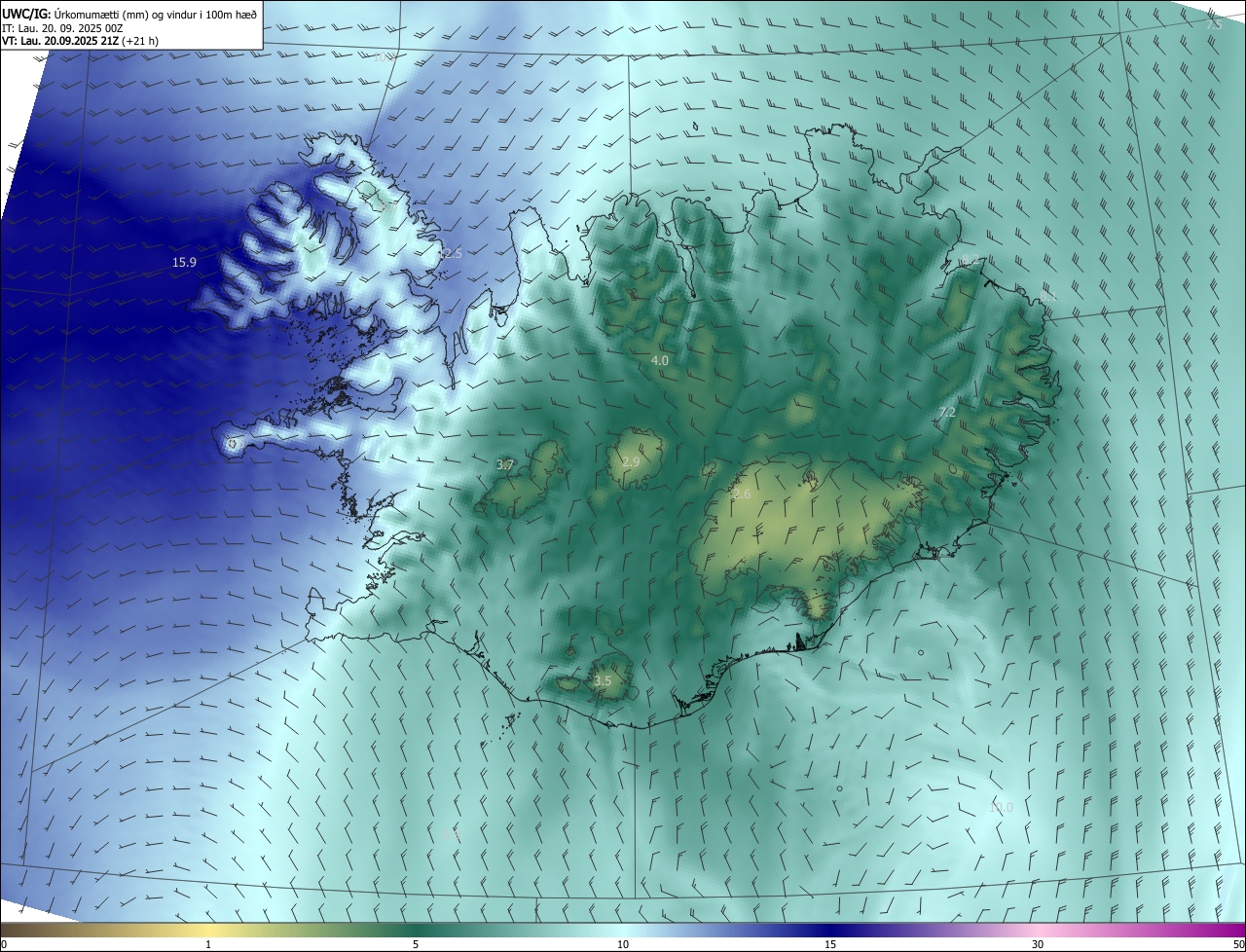The image size is (1246, 952).
Task: Click the 7.2 value label in east Iceland
Action: 946,413
